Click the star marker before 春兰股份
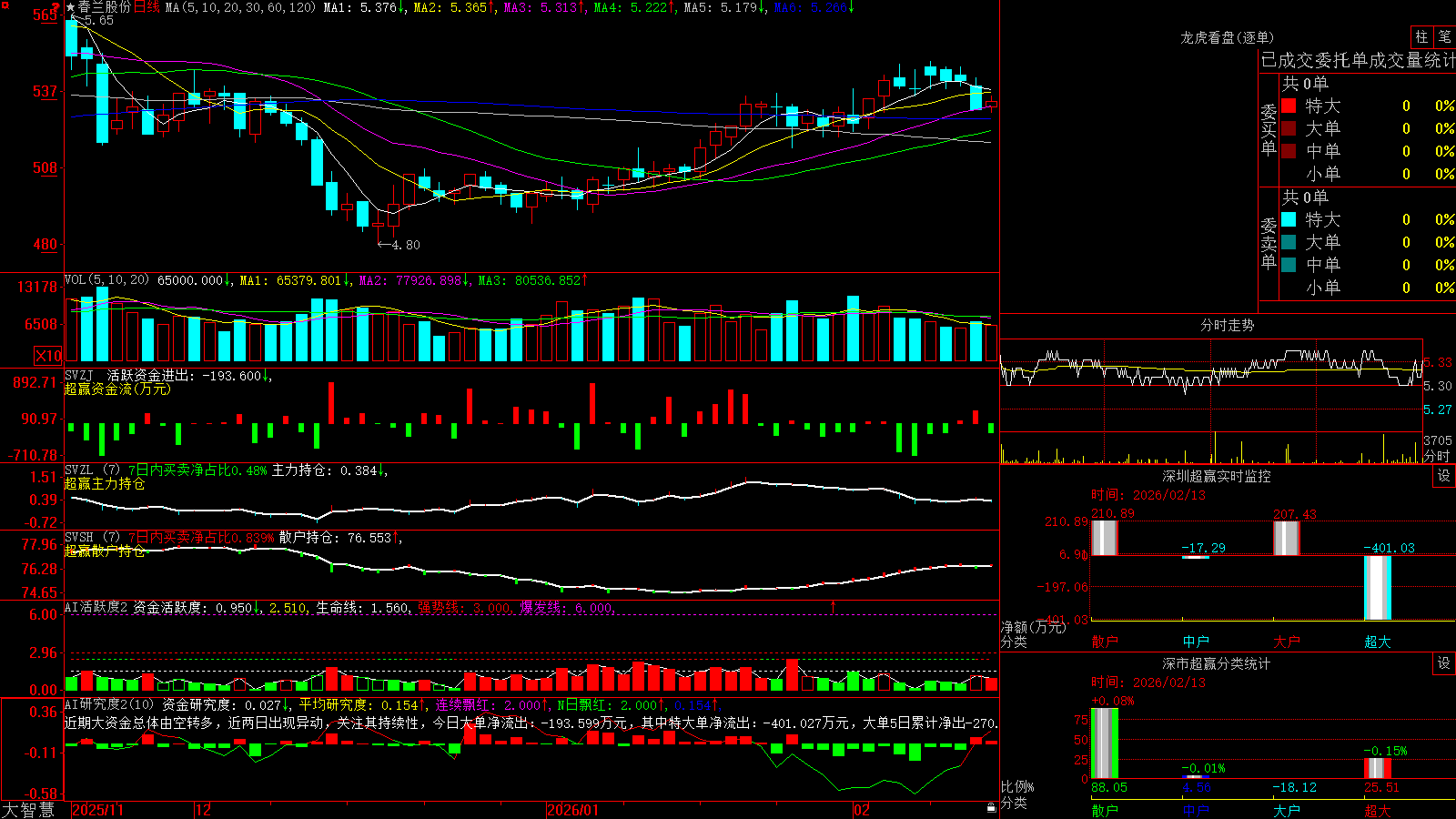Screen dimensions: 1456x819 pyautogui.click(x=70, y=7)
